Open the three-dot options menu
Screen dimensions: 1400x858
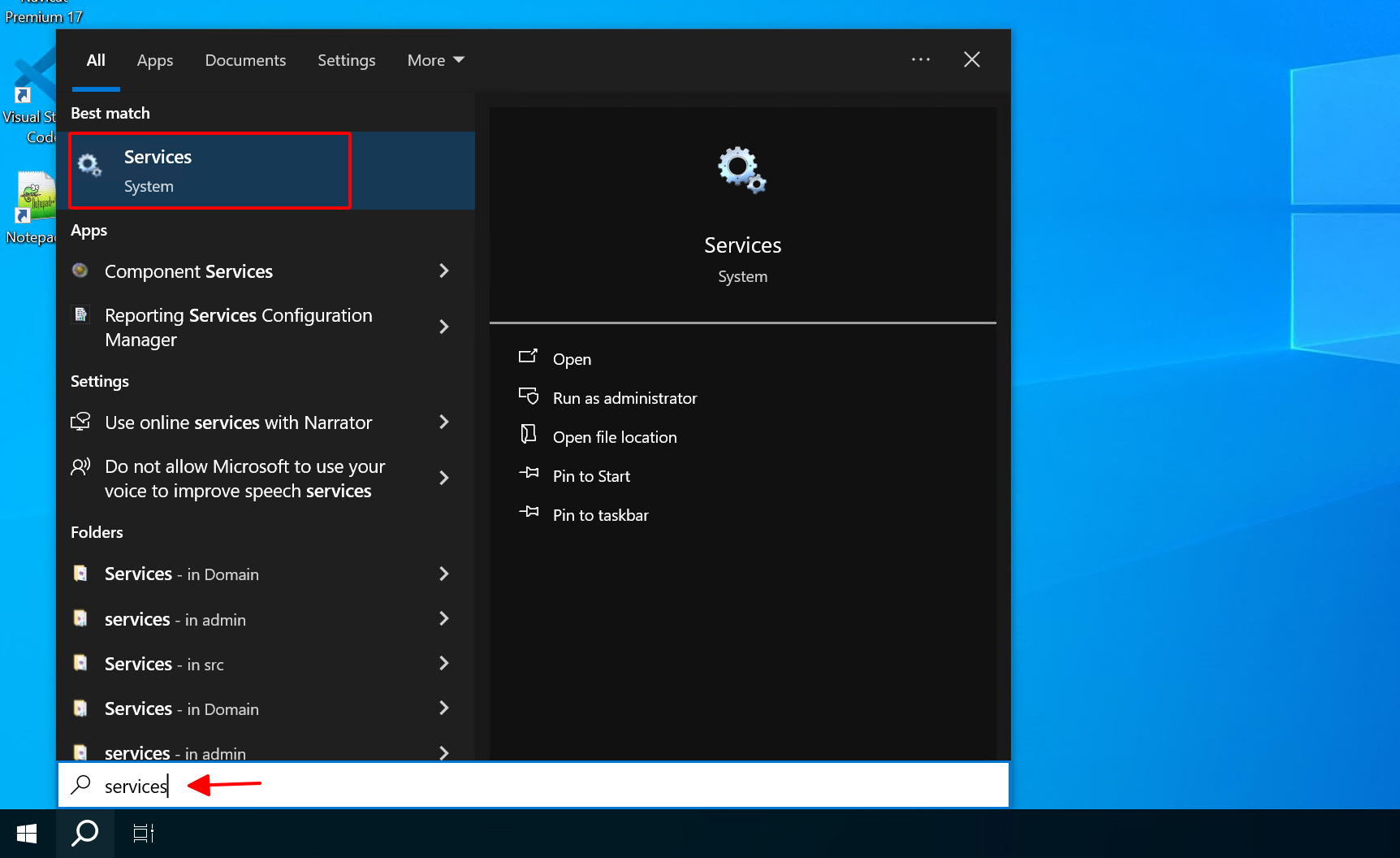pyautogui.click(x=920, y=60)
